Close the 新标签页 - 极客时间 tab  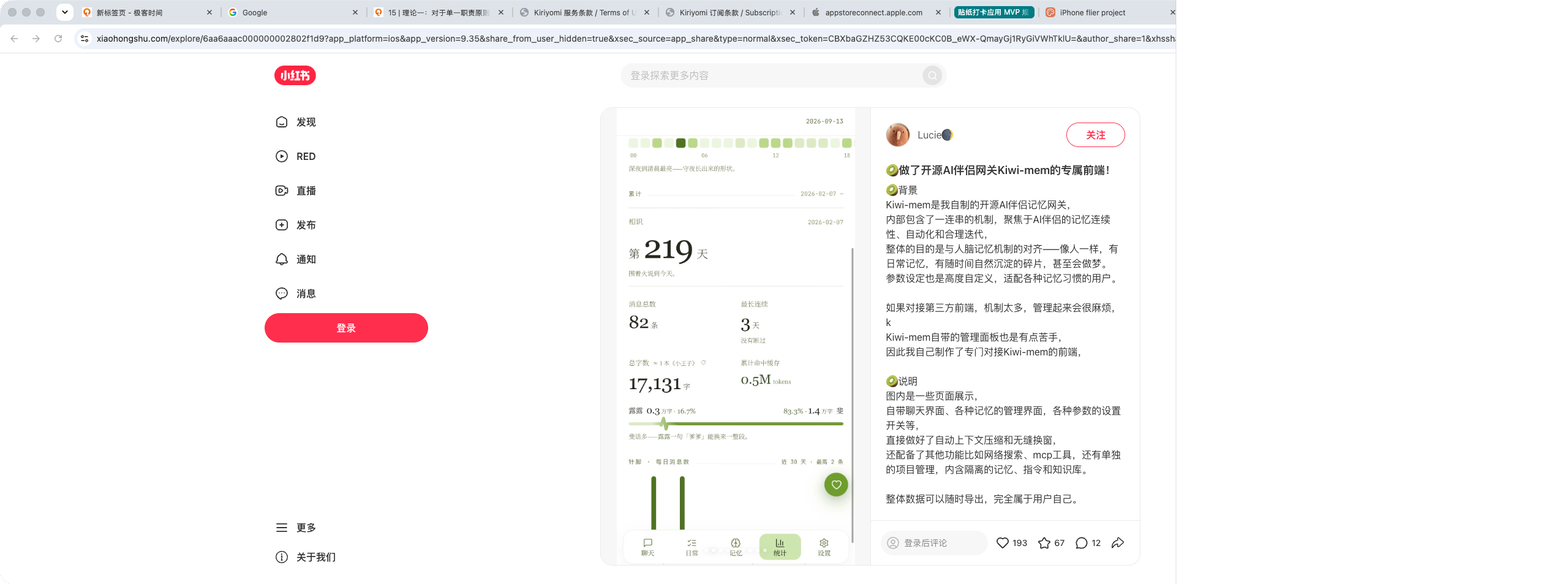point(209,13)
